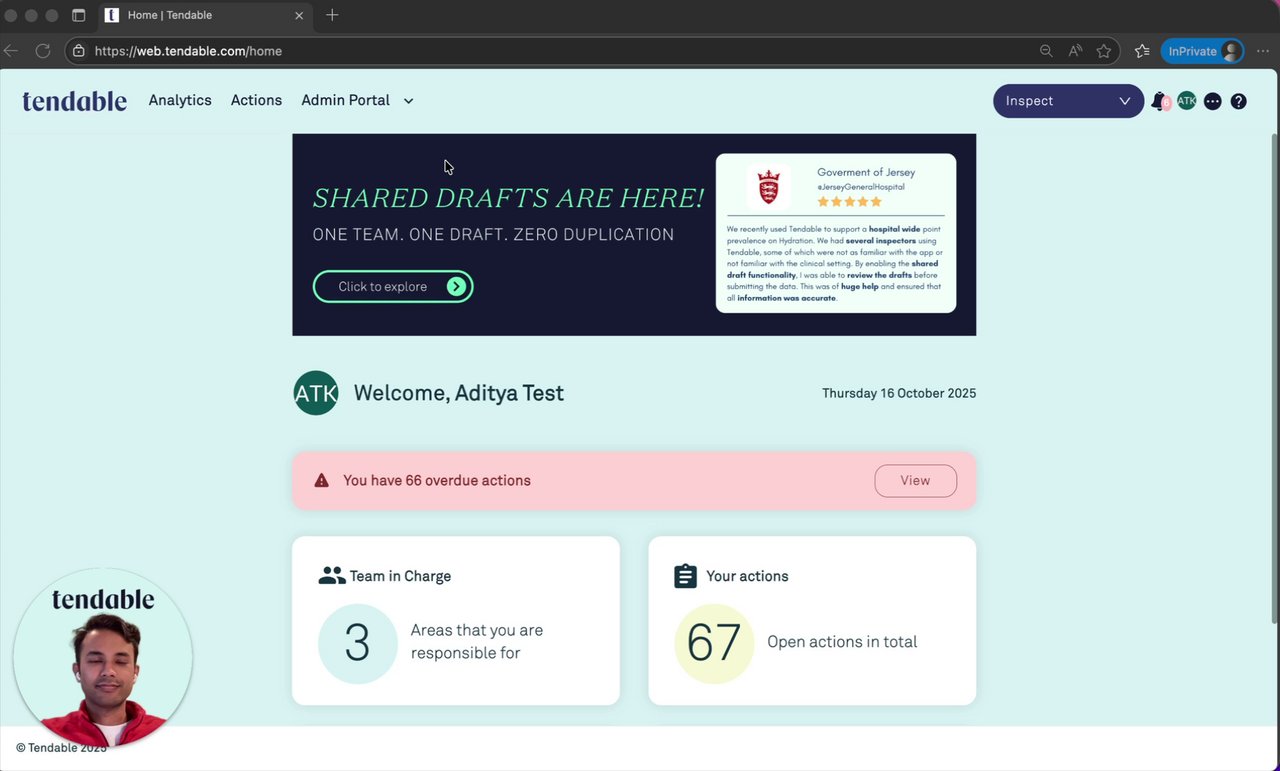Open the favorites list icon
Image resolution: width=1280 pixels, height=771 pixels.
[x=1142, y=51]
